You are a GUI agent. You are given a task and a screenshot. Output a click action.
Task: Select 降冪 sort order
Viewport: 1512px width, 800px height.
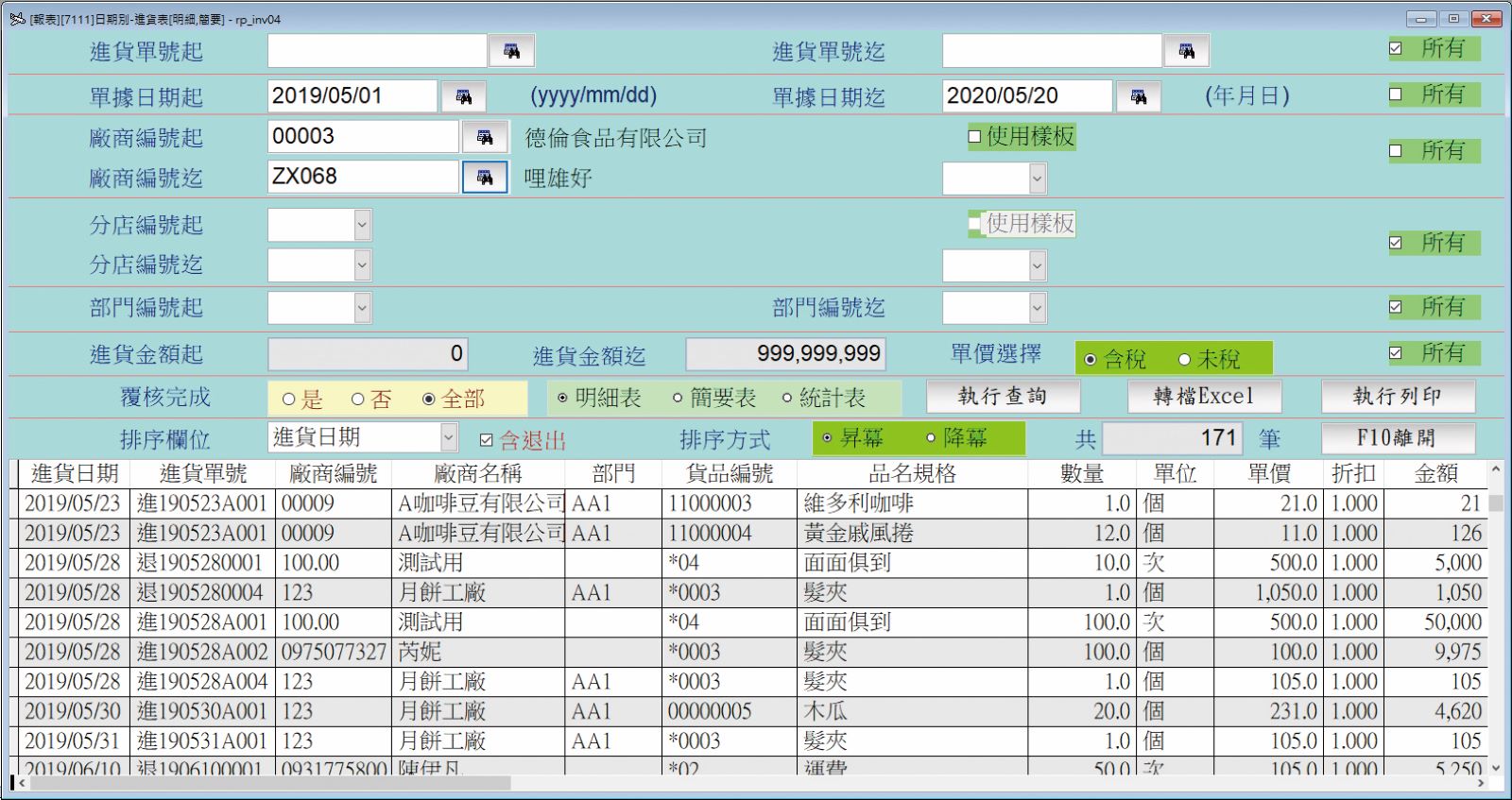coord(931,438)
